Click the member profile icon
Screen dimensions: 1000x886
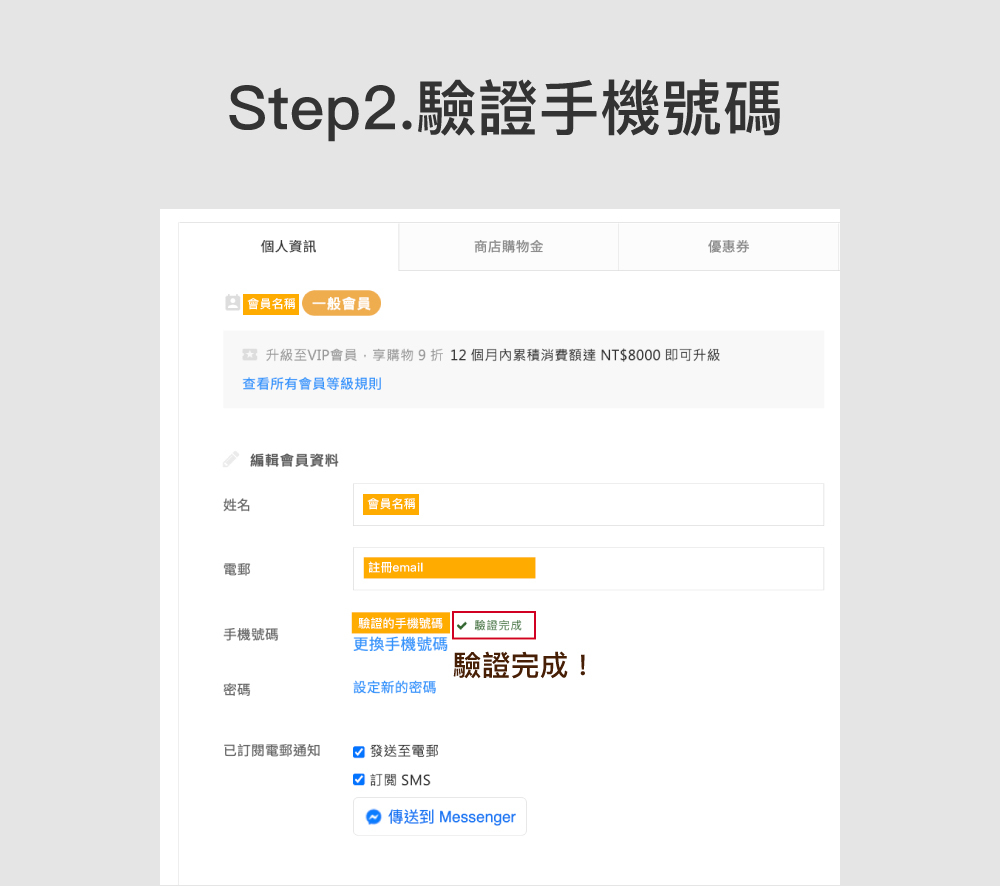(x=232, y=303)
